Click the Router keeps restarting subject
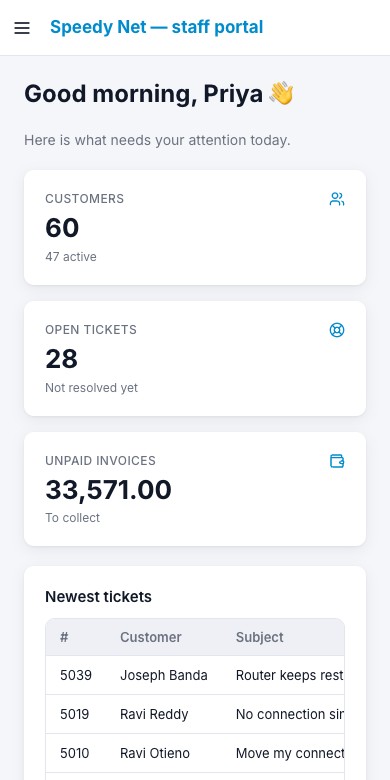This screenshot has width=390, height=780. pos(290,675)
